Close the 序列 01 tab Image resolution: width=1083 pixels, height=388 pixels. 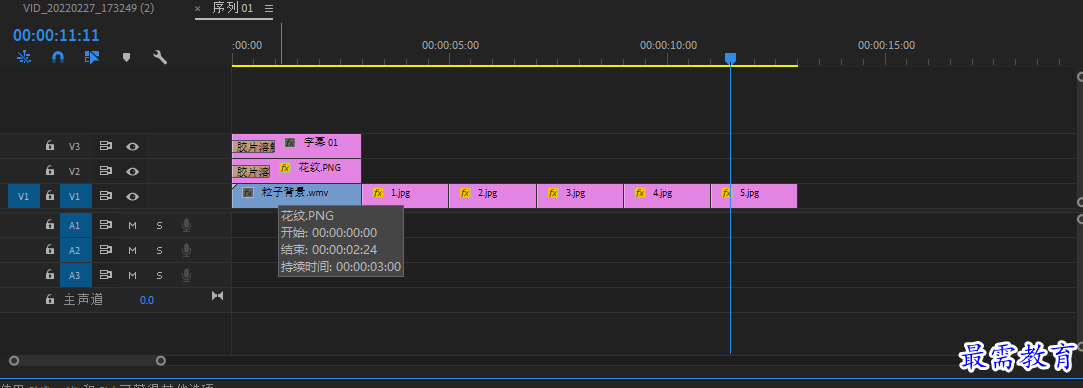click(x=198, y=8)
